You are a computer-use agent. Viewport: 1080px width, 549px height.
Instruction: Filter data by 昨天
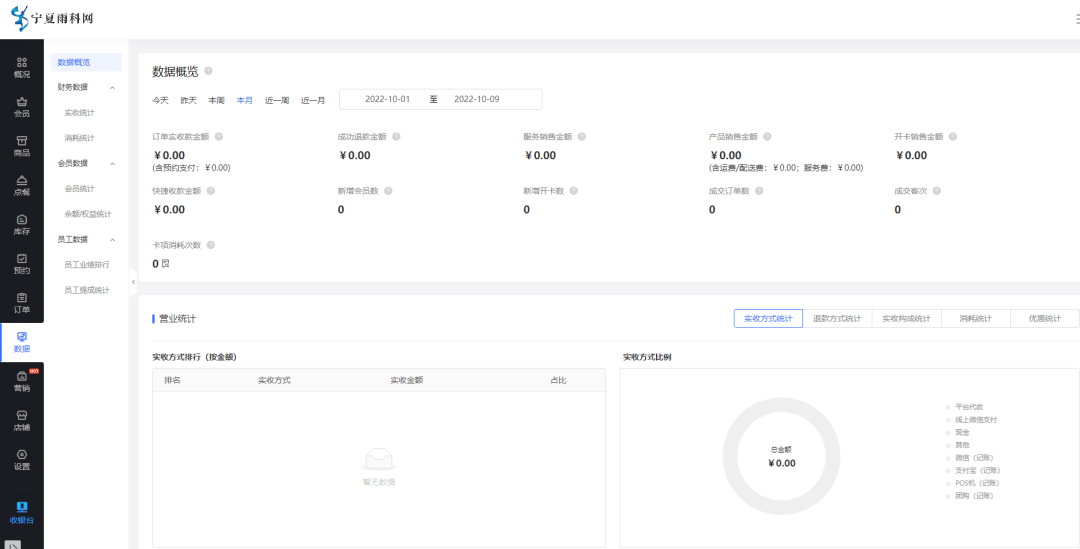[x=189, y=101]
